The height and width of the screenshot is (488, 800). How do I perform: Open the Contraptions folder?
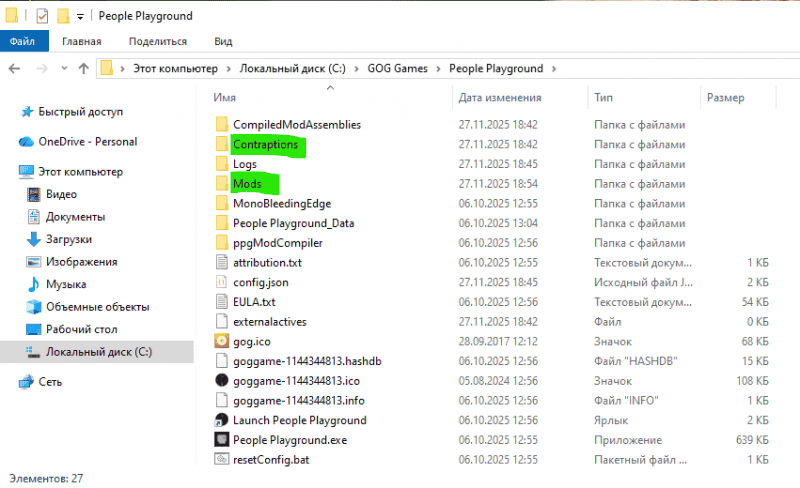pyautogui.click(x=264, y=144)
